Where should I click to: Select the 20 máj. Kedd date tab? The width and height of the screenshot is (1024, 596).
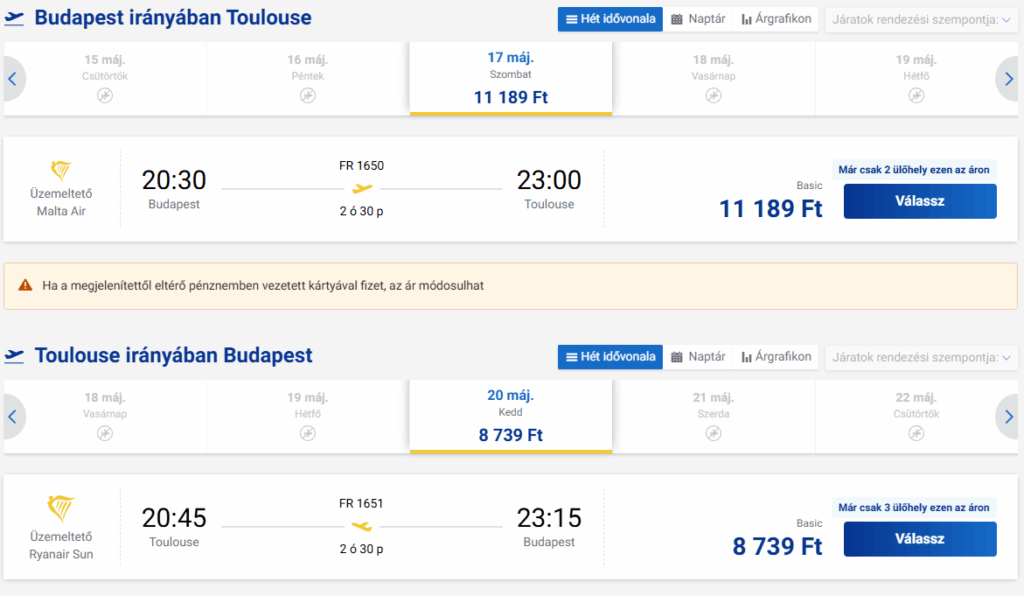[511, 416]
